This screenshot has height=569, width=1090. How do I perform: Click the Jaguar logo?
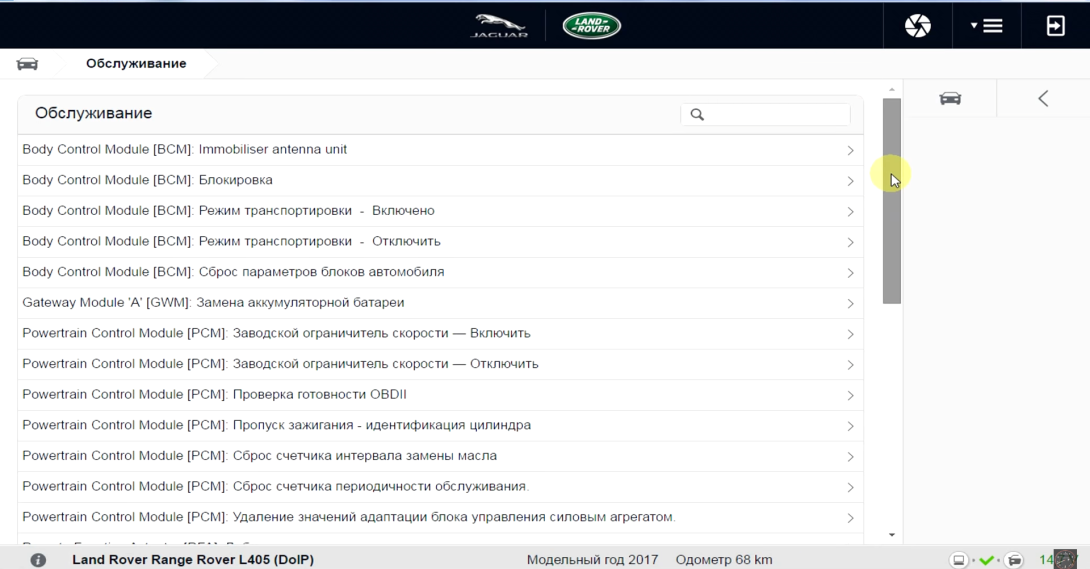[x=499, y=26]
